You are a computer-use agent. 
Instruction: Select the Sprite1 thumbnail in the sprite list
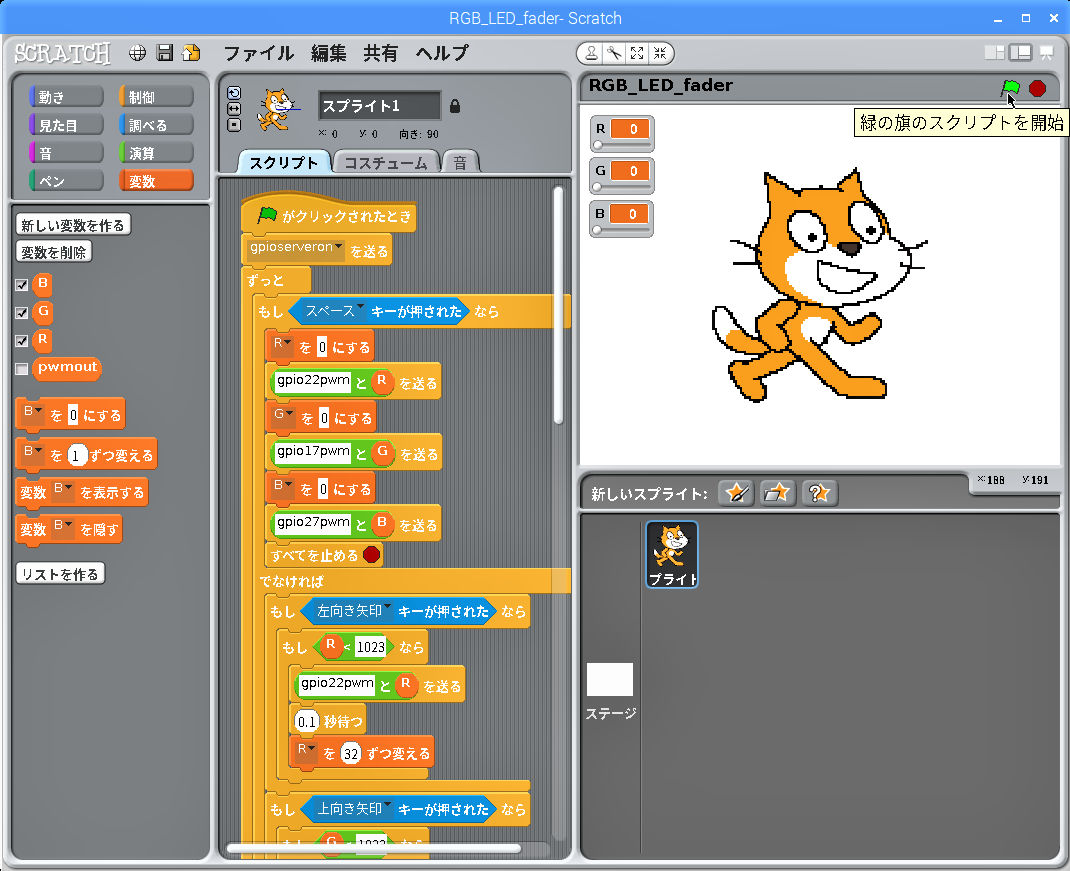[672, 554]
